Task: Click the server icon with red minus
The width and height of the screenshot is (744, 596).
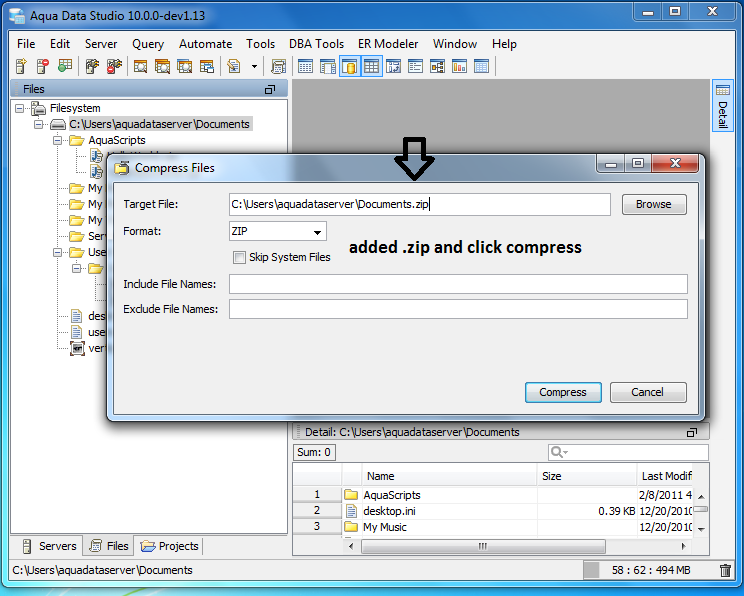Action: coord(43,66)
